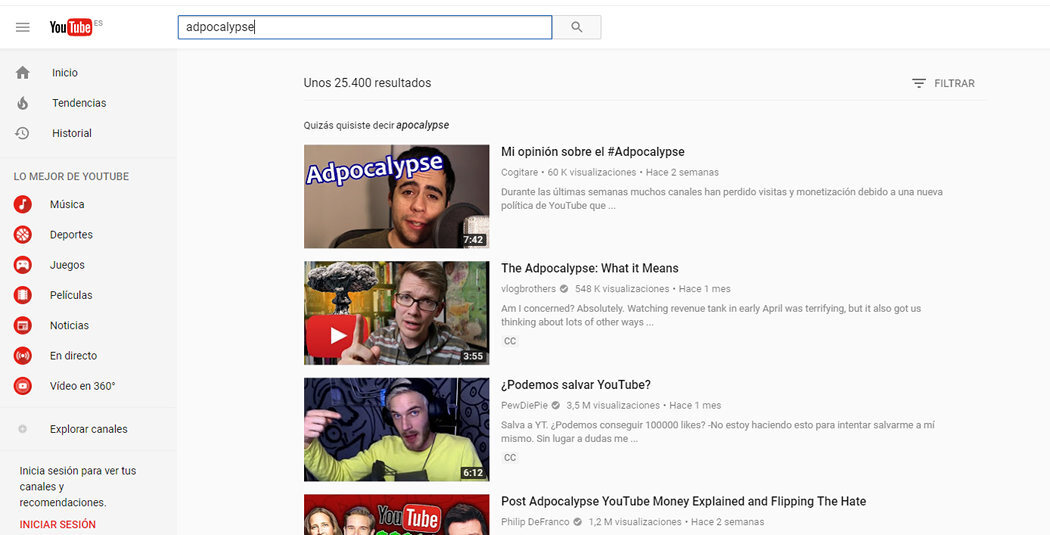
Task: Click the apocalypse spelling suggestion
Action: click(423, 125)
